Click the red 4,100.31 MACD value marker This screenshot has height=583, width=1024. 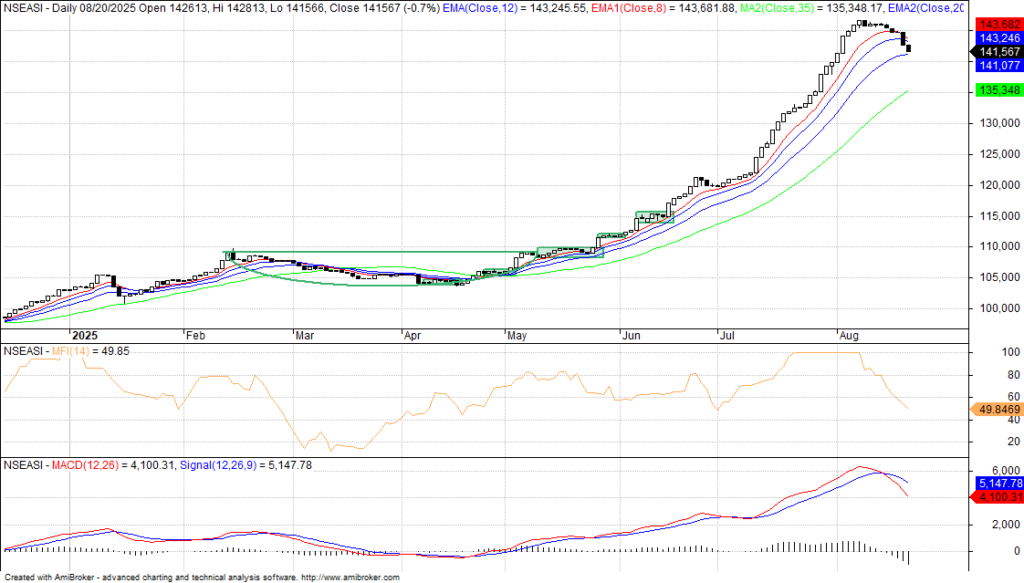coord(996,496)
